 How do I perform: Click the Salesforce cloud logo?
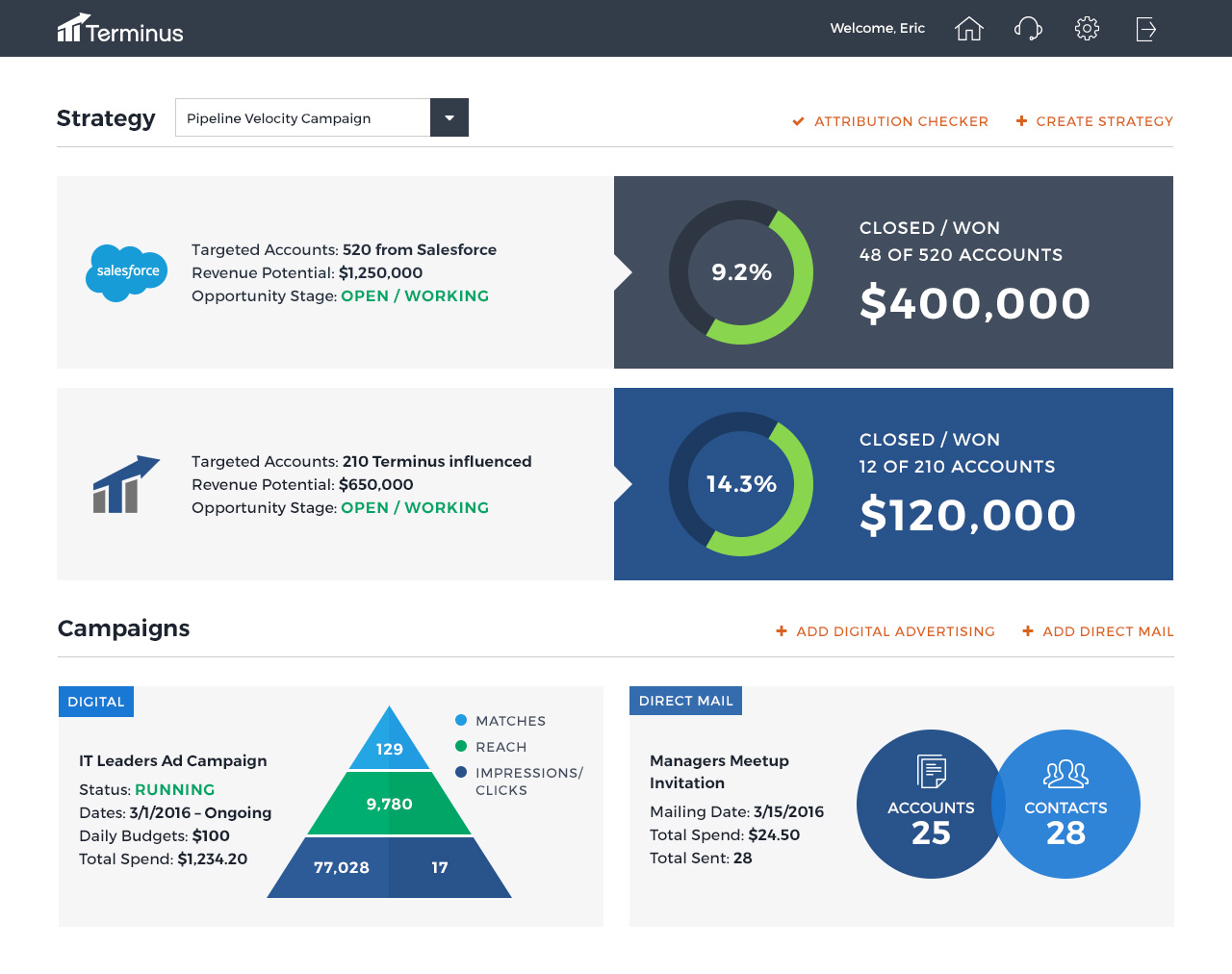point(127,272)
